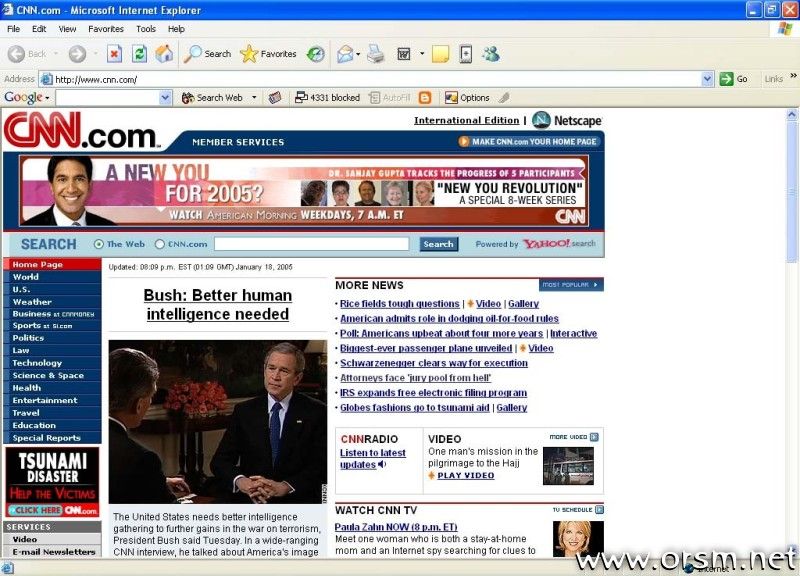Open the TV Schedule square icon
Screen dimensions: 800x576
click(599, 510)
